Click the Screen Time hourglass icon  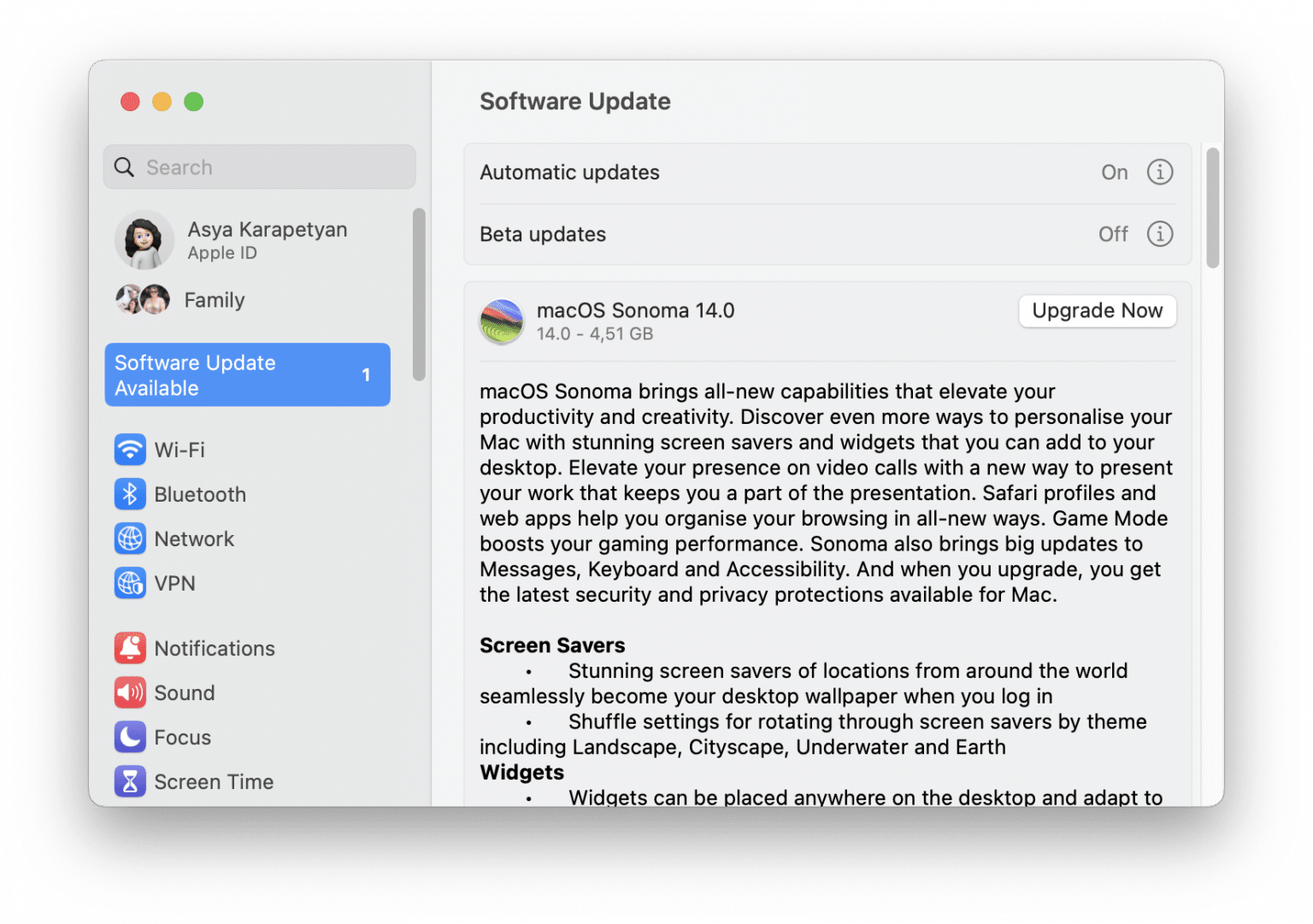tap(130, 781)
